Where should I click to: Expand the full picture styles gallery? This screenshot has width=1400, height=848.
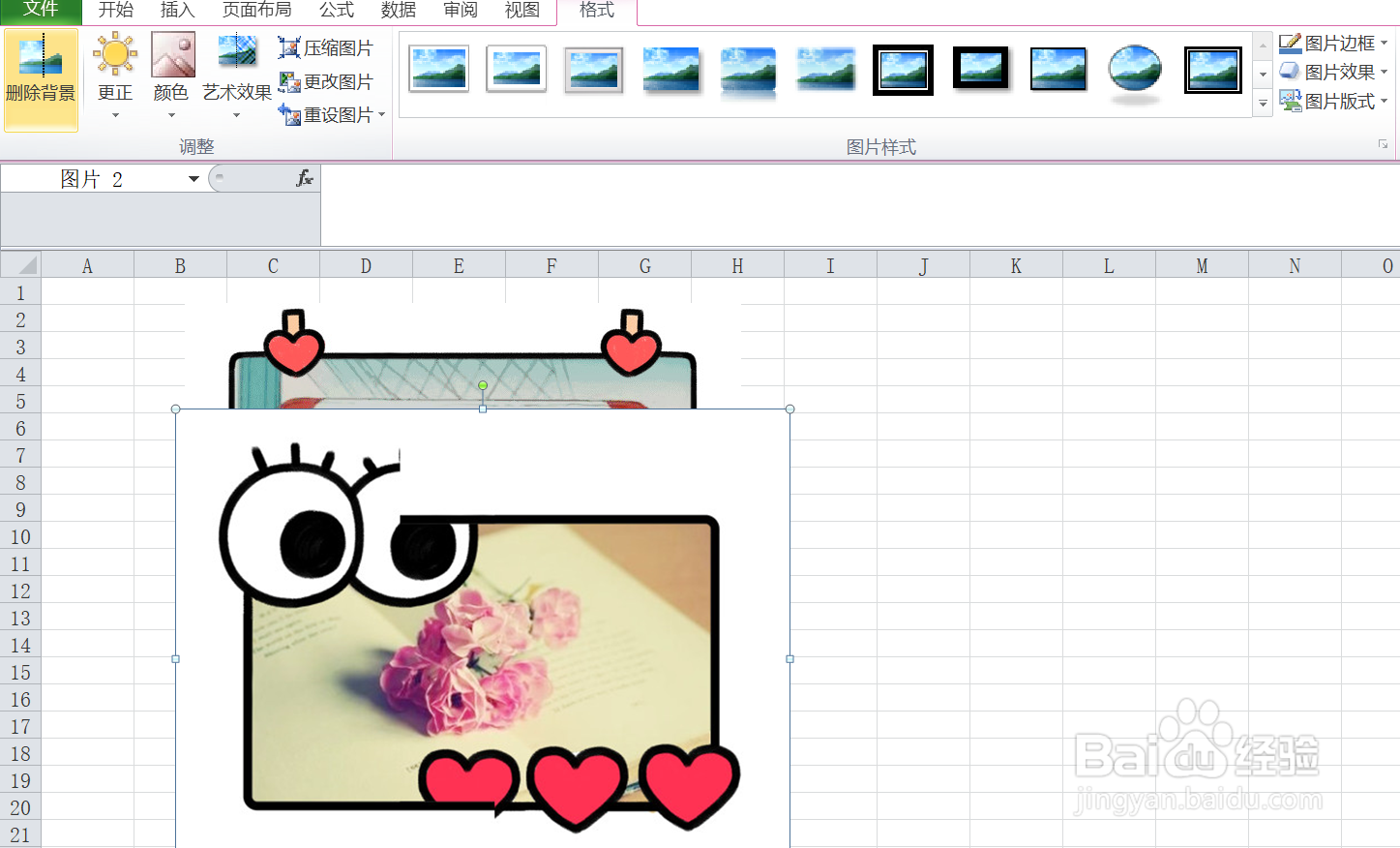pos(1263,103)
